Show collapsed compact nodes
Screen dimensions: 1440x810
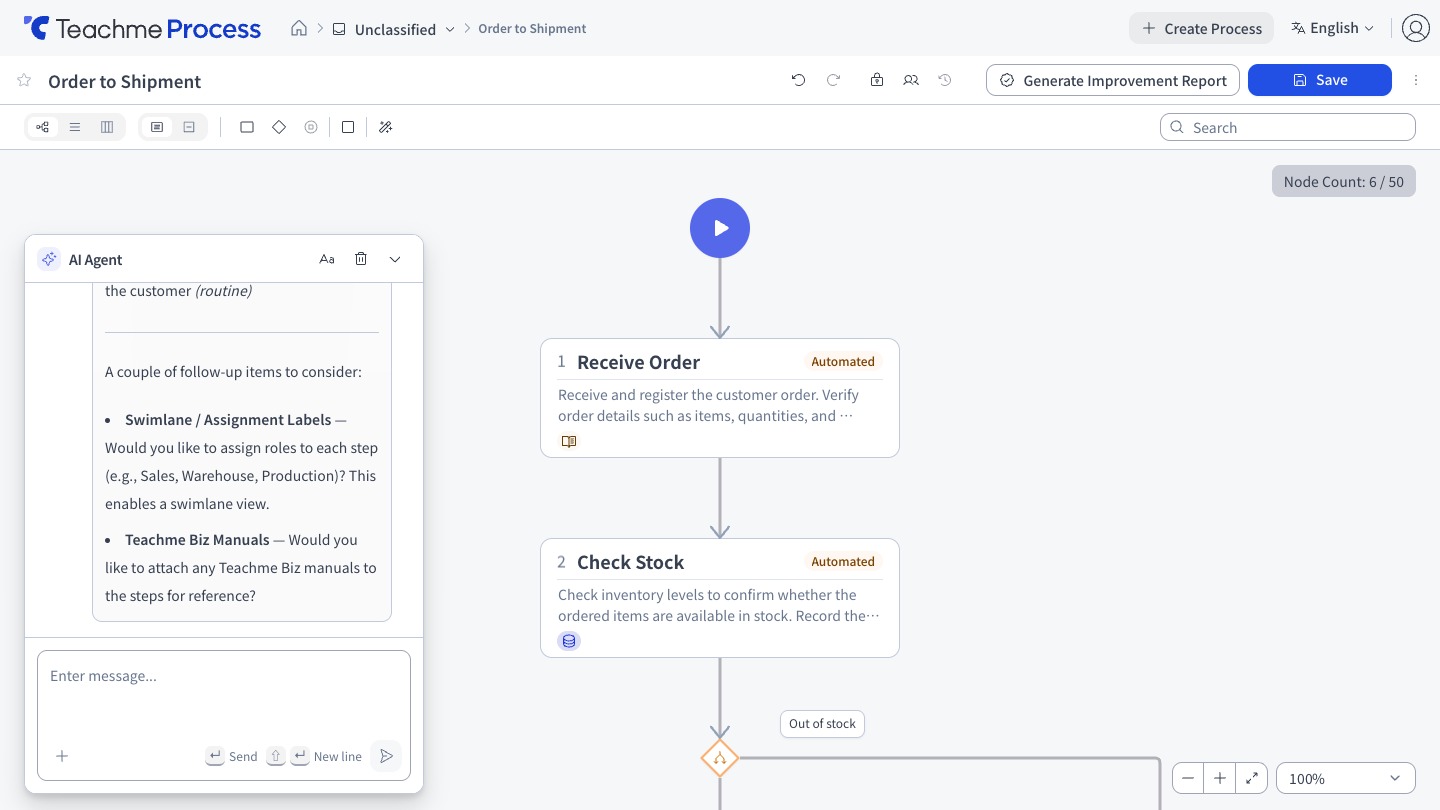click(189, 127)
